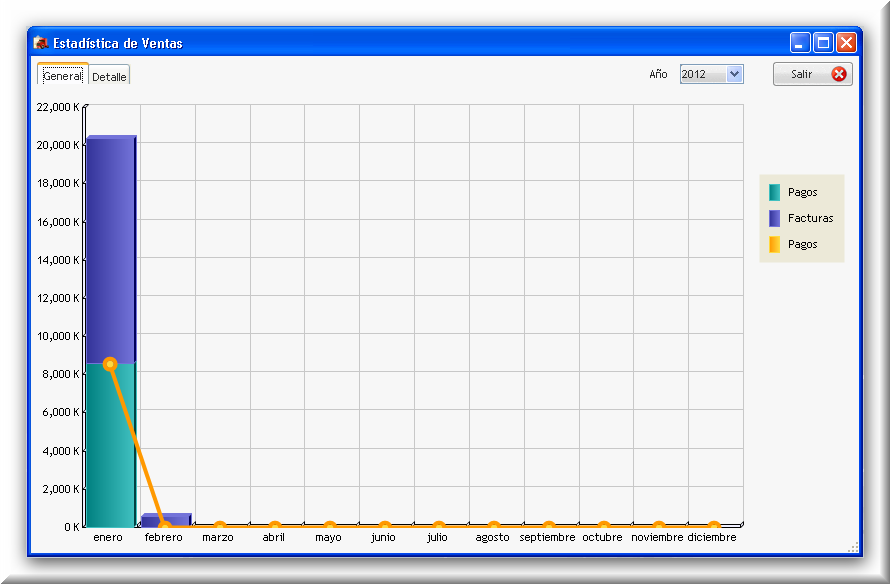Click the mayo axis label

coord(328,537)
